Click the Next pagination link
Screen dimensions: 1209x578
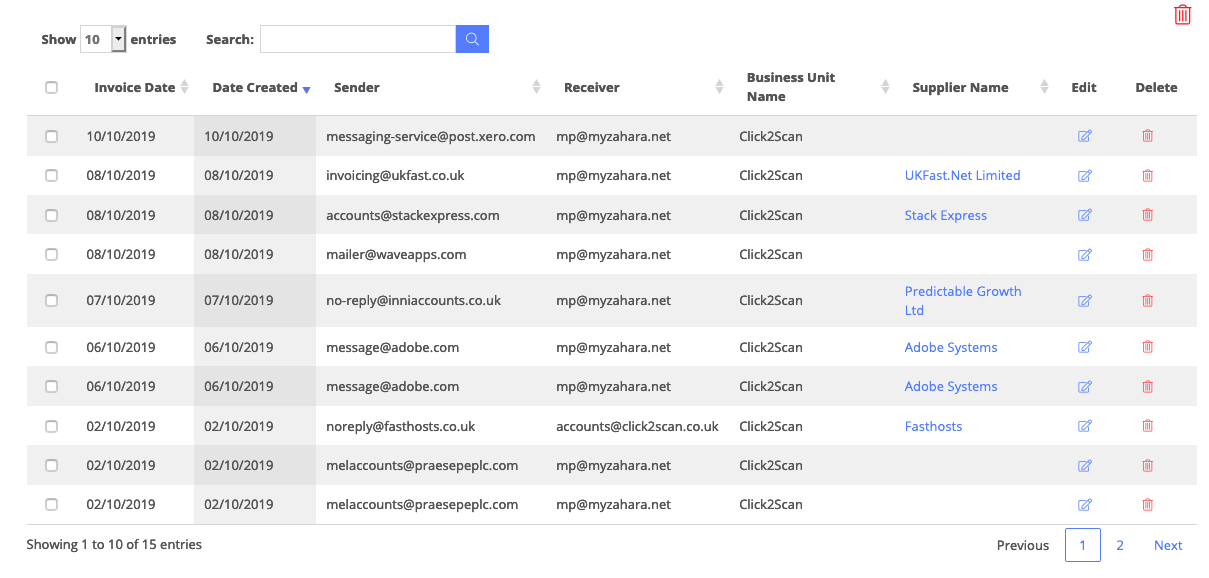coord(1168,545)
